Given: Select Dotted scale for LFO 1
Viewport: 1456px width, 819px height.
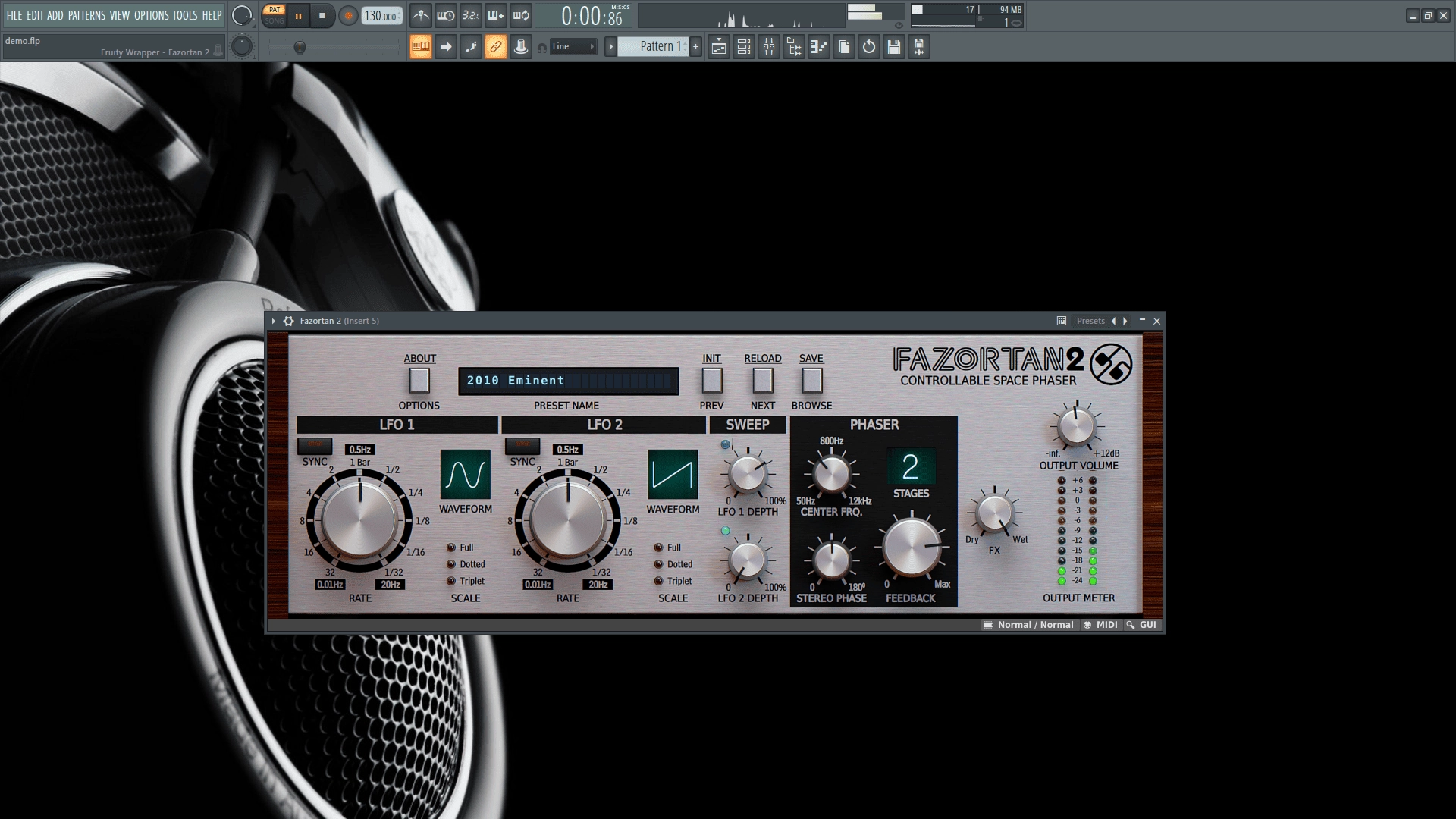Looking at the screenshot, I should [x=452, y=564].
